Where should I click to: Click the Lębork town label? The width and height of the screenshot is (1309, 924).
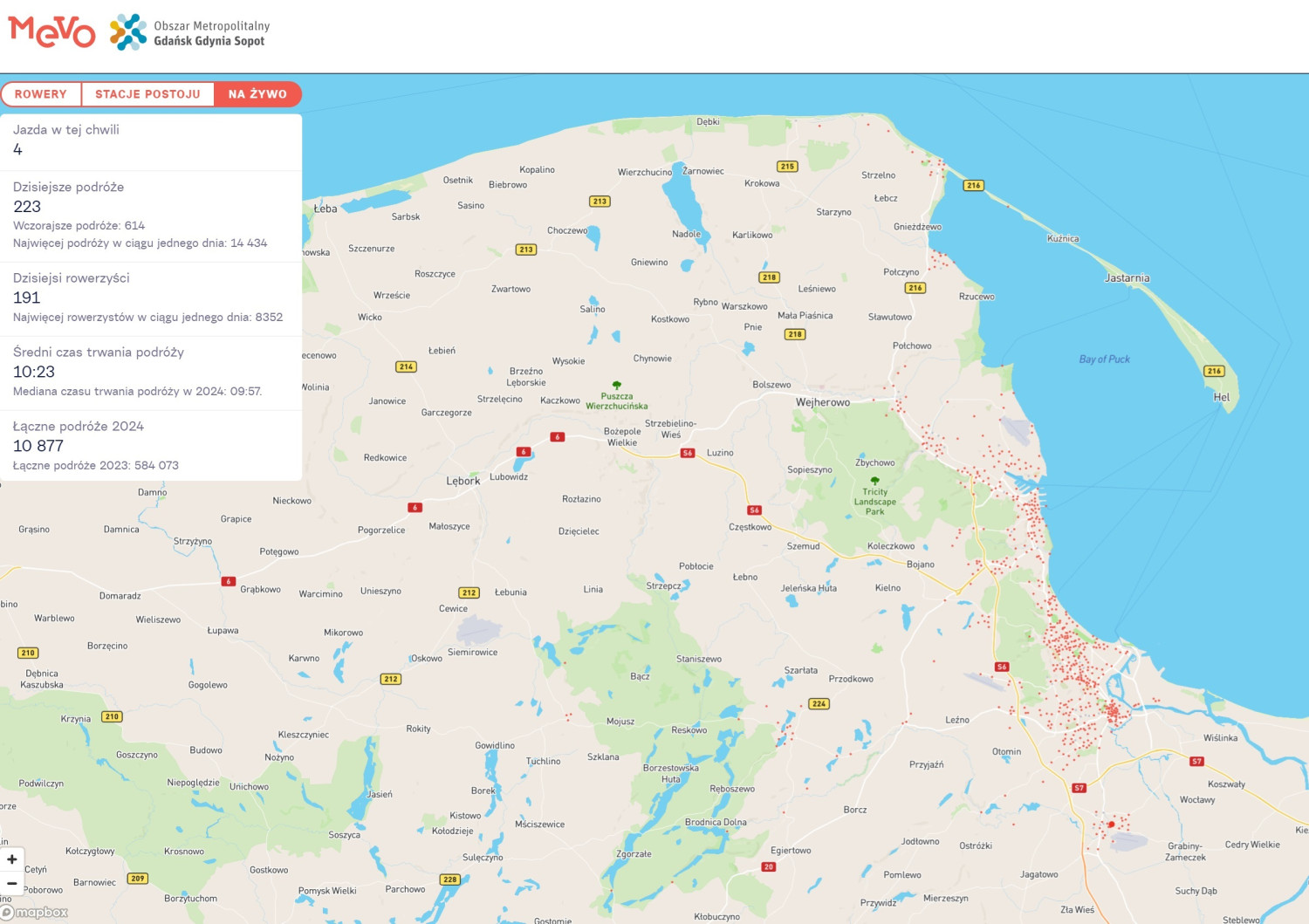click(x=463, y=481)
